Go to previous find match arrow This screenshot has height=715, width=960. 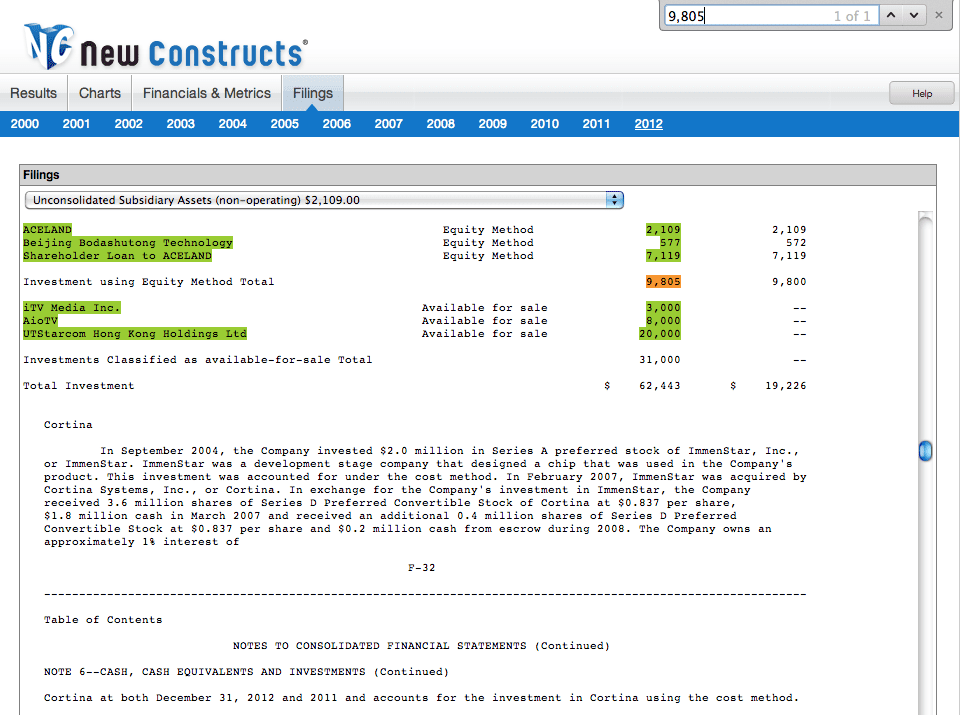click(891, 15)
